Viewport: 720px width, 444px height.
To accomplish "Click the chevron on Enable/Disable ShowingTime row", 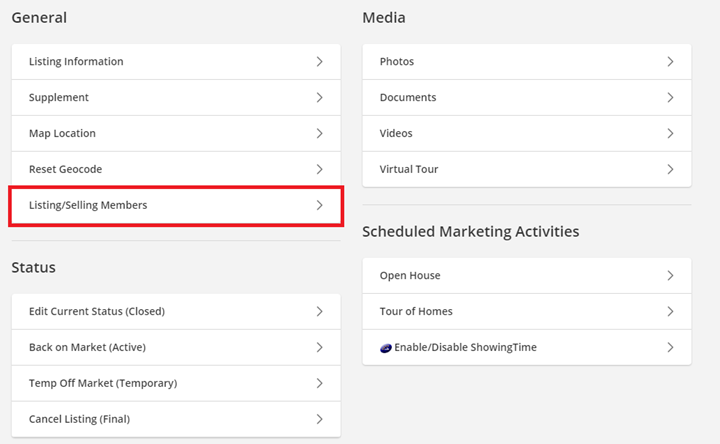I will 670,347.
